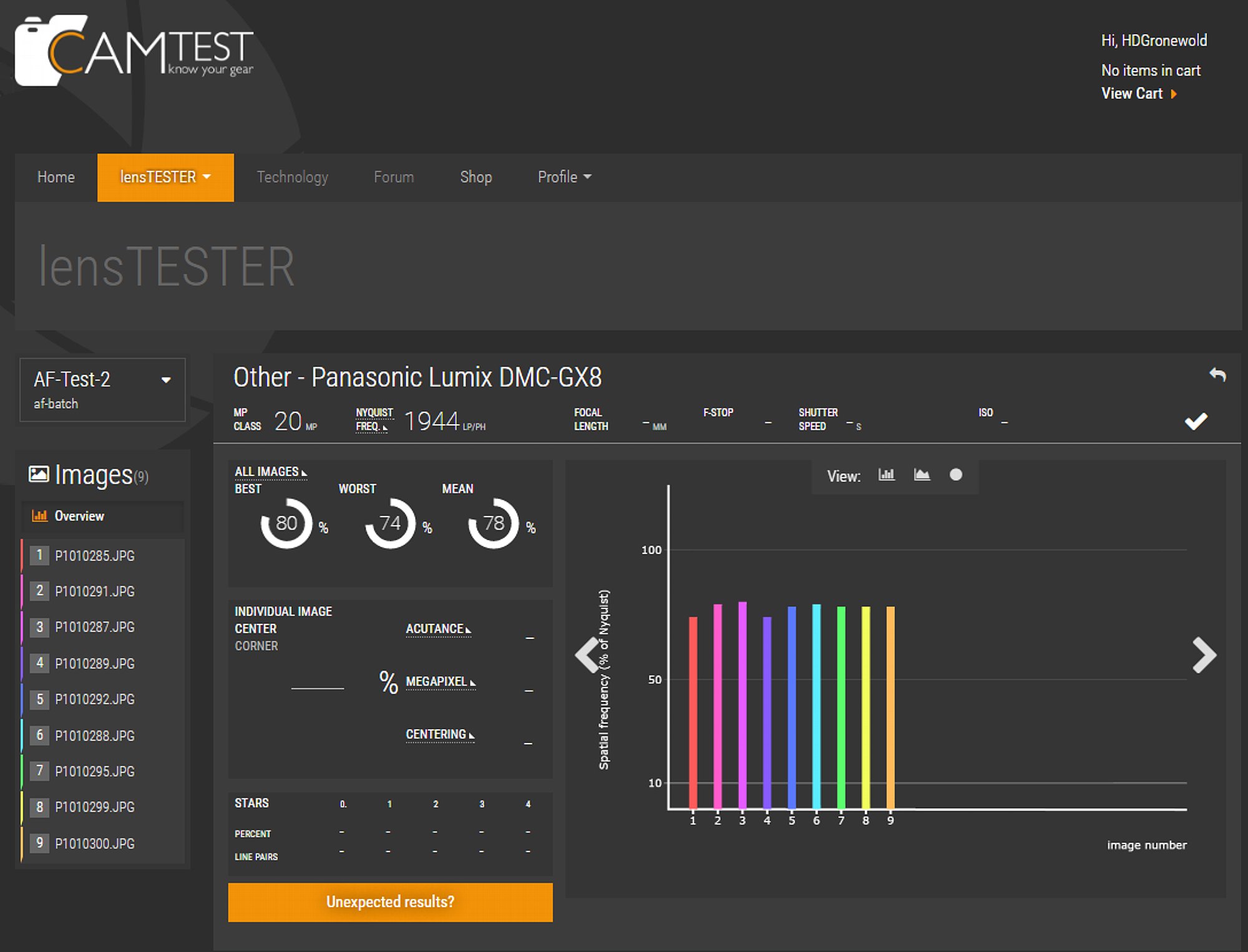1248x952 pixels.
Task: Expand the ACUTANCE info label
Action: click(x=438, y=629)
